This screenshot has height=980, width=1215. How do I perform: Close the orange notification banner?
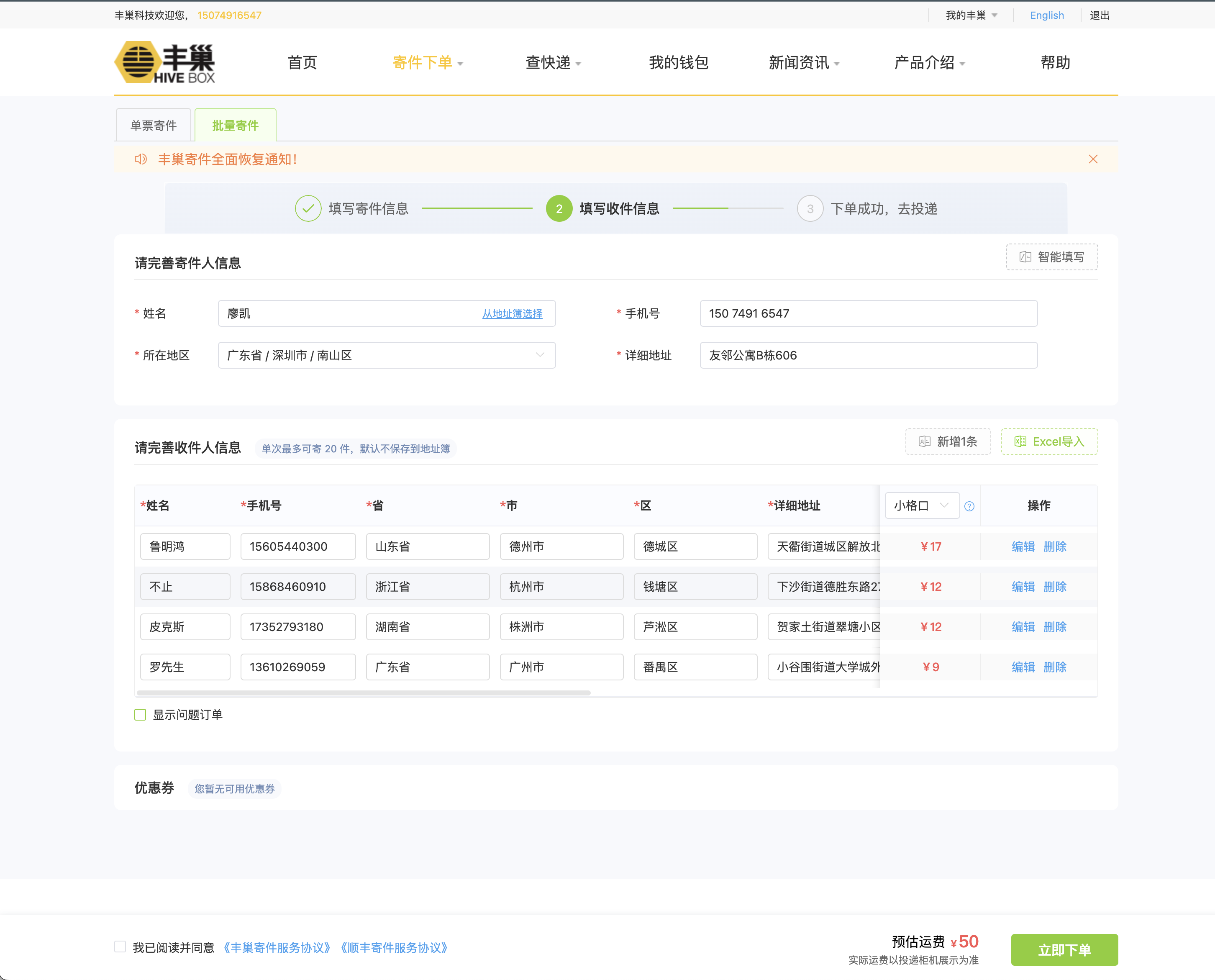(1092, 159)
